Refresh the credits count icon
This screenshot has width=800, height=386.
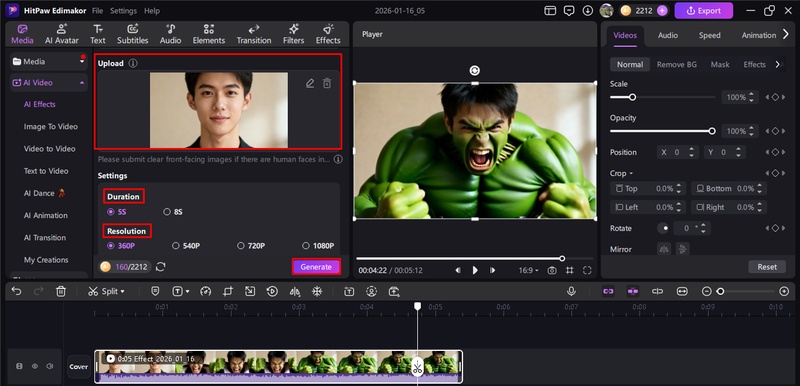click(x=161, y=267)
